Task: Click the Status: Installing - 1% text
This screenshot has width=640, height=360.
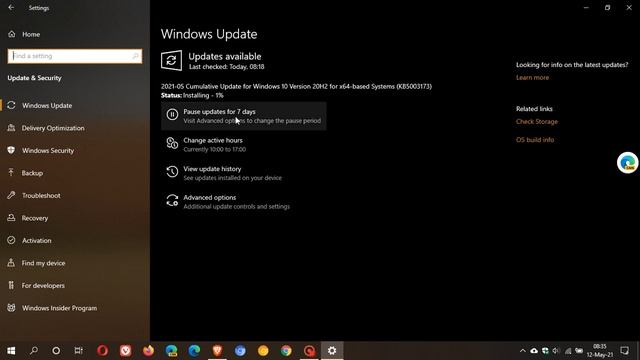Action: 192,96
